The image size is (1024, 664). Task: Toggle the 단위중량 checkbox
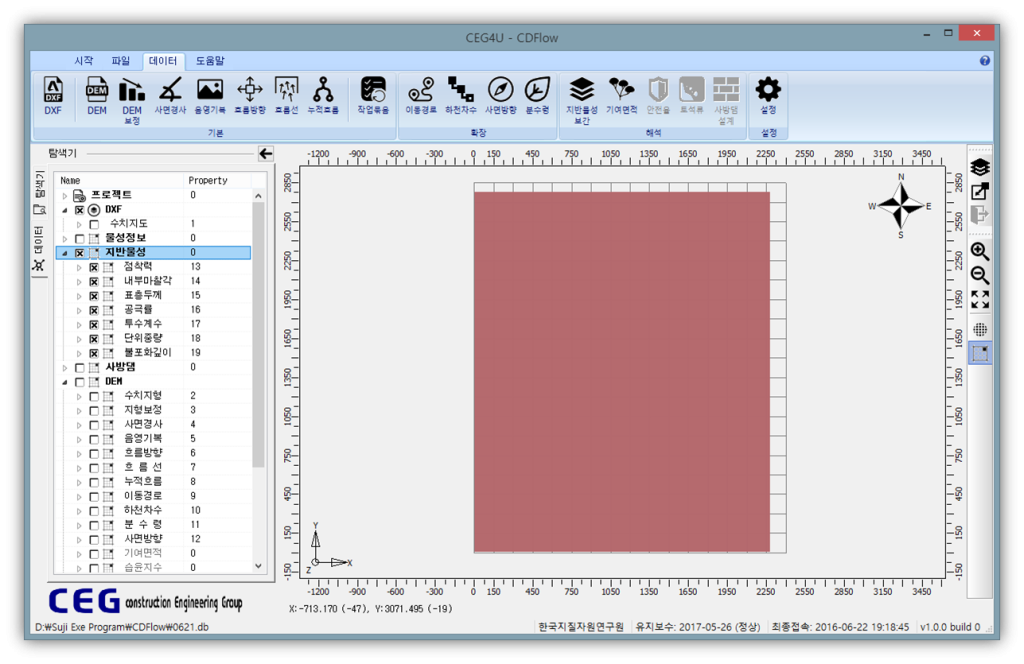click(94, 339)
